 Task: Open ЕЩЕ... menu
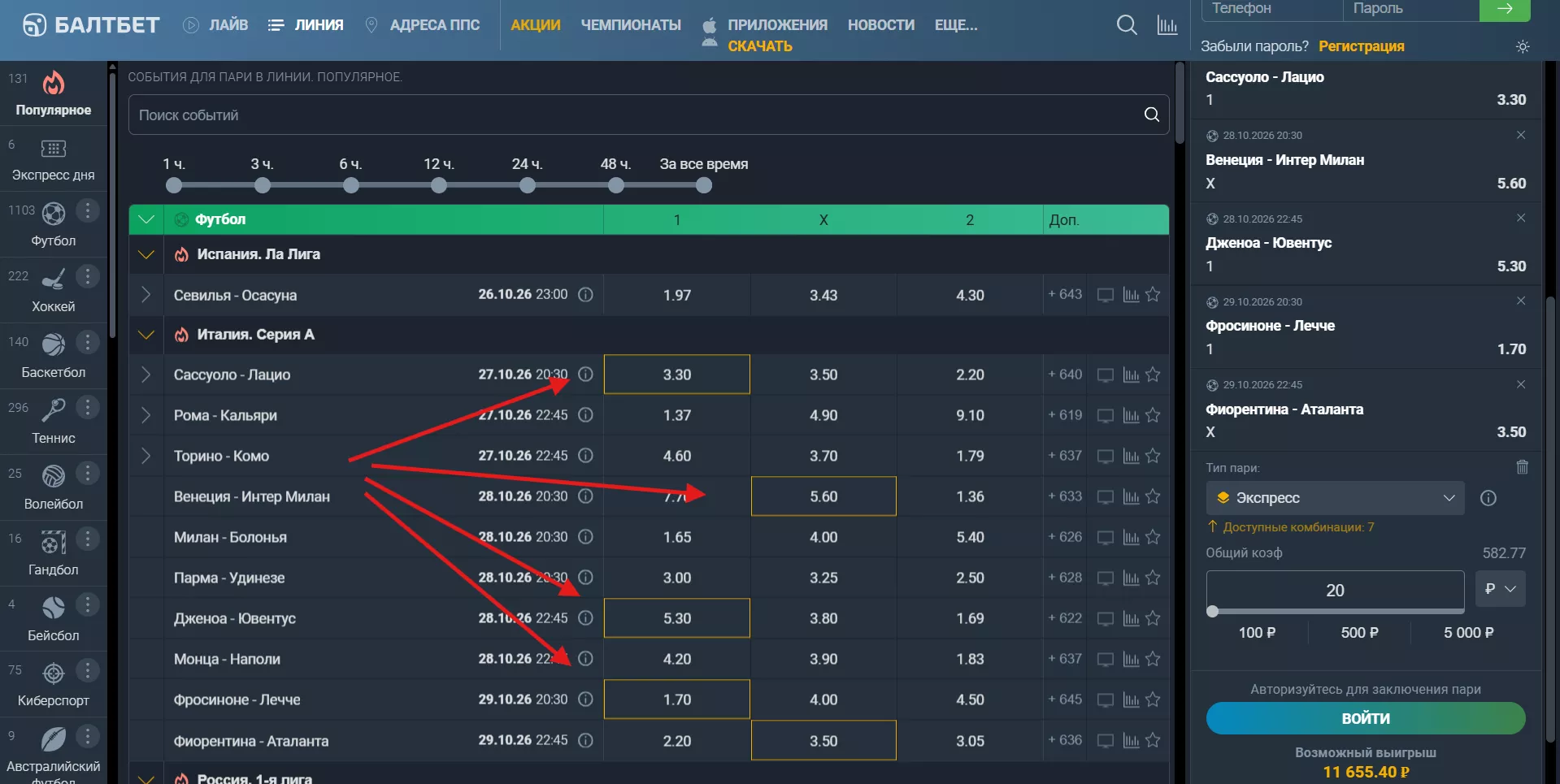(x=956, y=25)
